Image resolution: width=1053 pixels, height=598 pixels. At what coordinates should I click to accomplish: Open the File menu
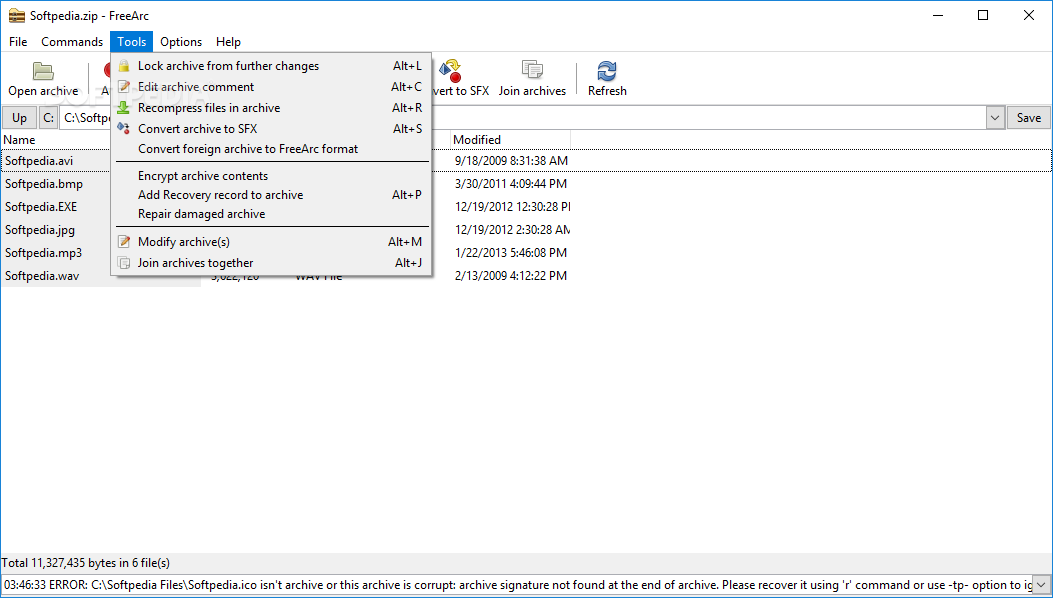[18, 42]
